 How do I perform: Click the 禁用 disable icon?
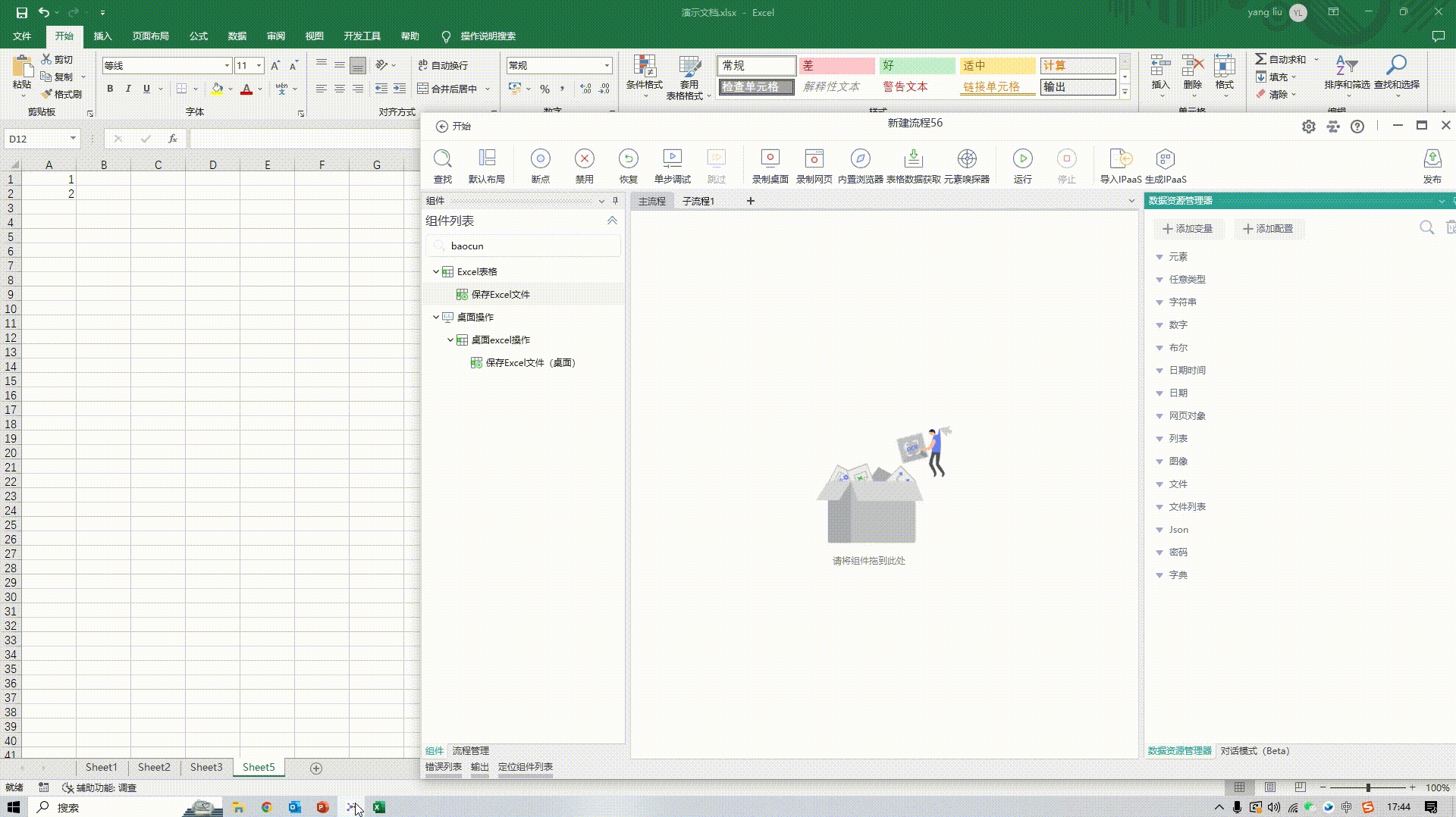pyautogui.click(x=584, y=158)
